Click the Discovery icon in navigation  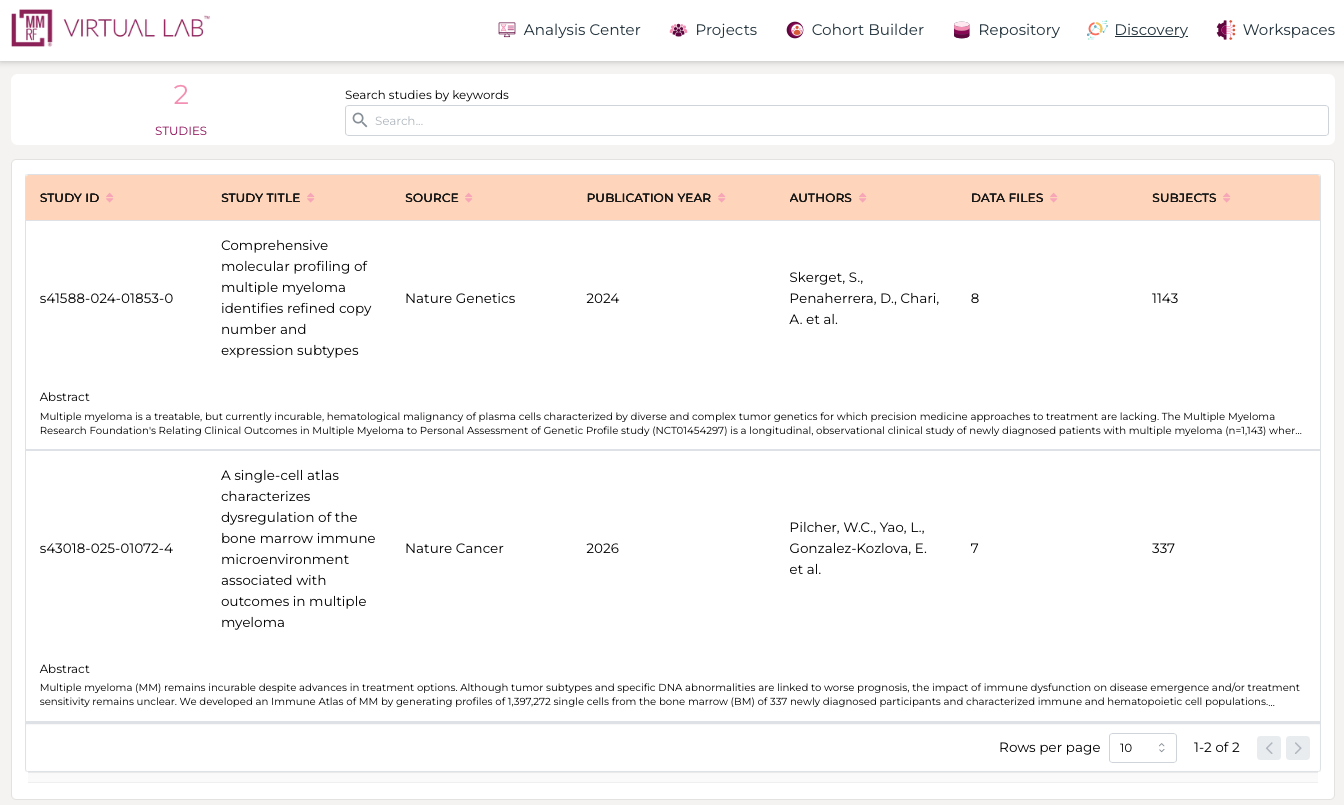coord(1097,30)
